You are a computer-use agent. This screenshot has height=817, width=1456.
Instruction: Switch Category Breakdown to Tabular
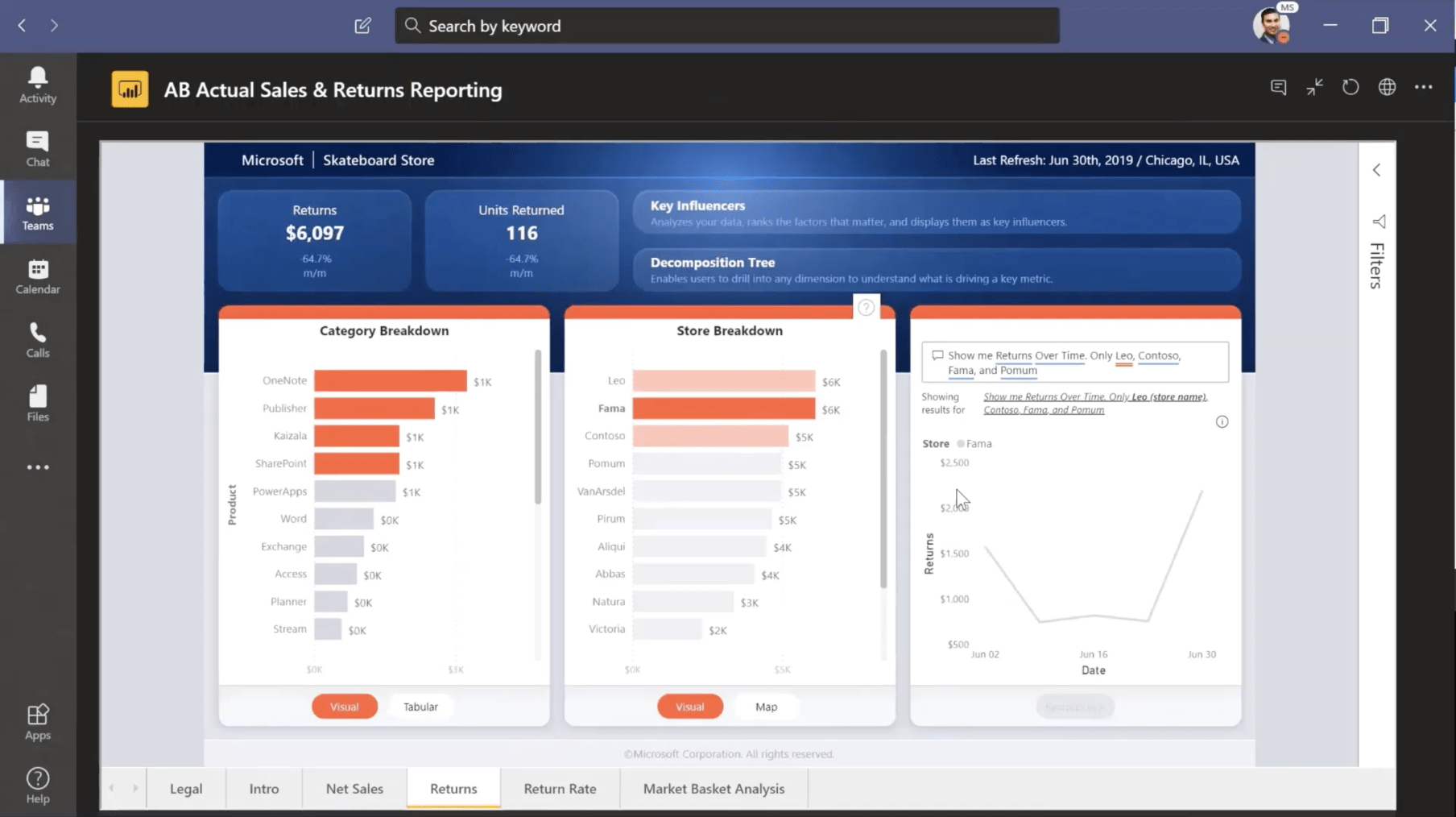(420, 707)
